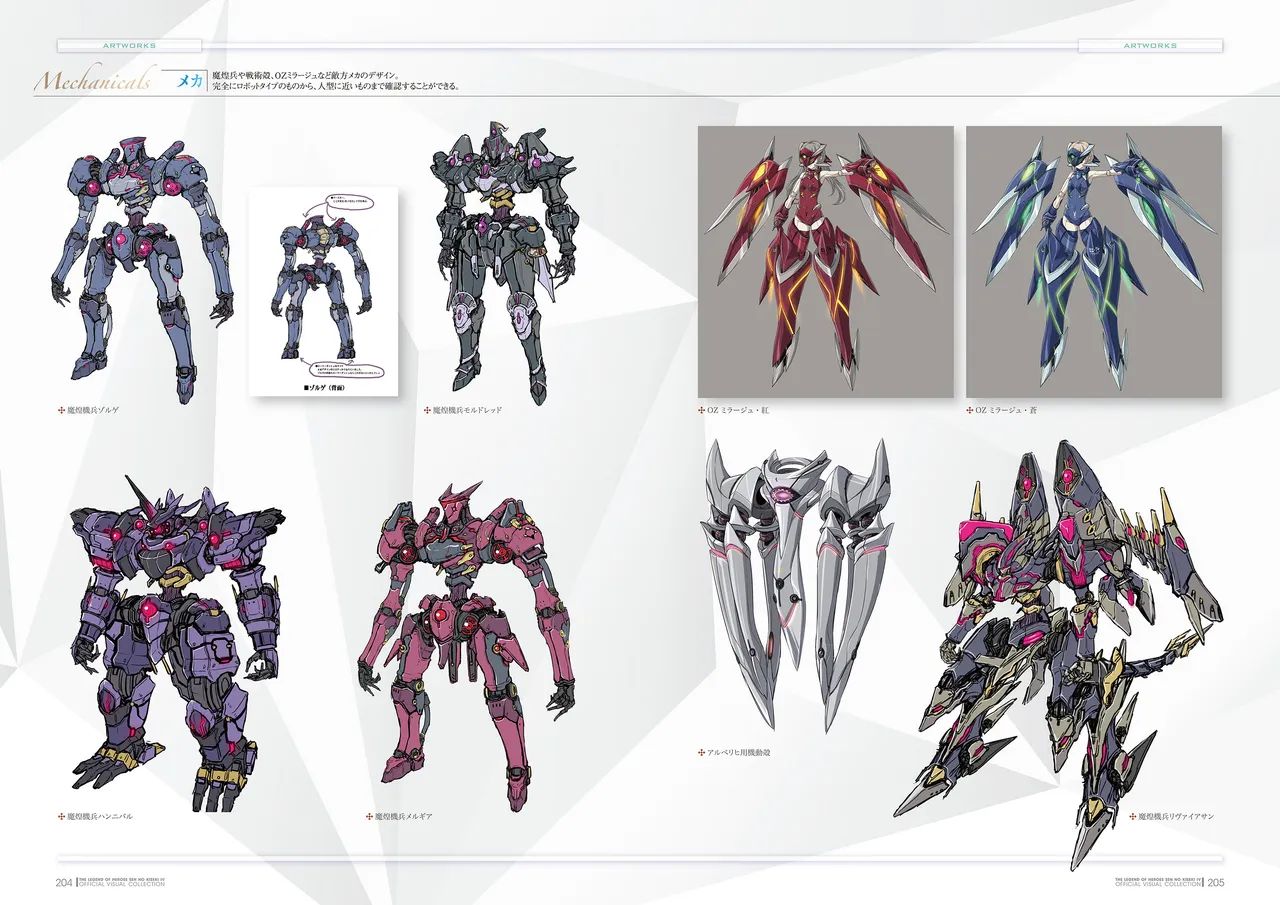Select the ARTWORKS tab on the right page
This screenshot has width=1280, height=905.
click(1150, 45)
